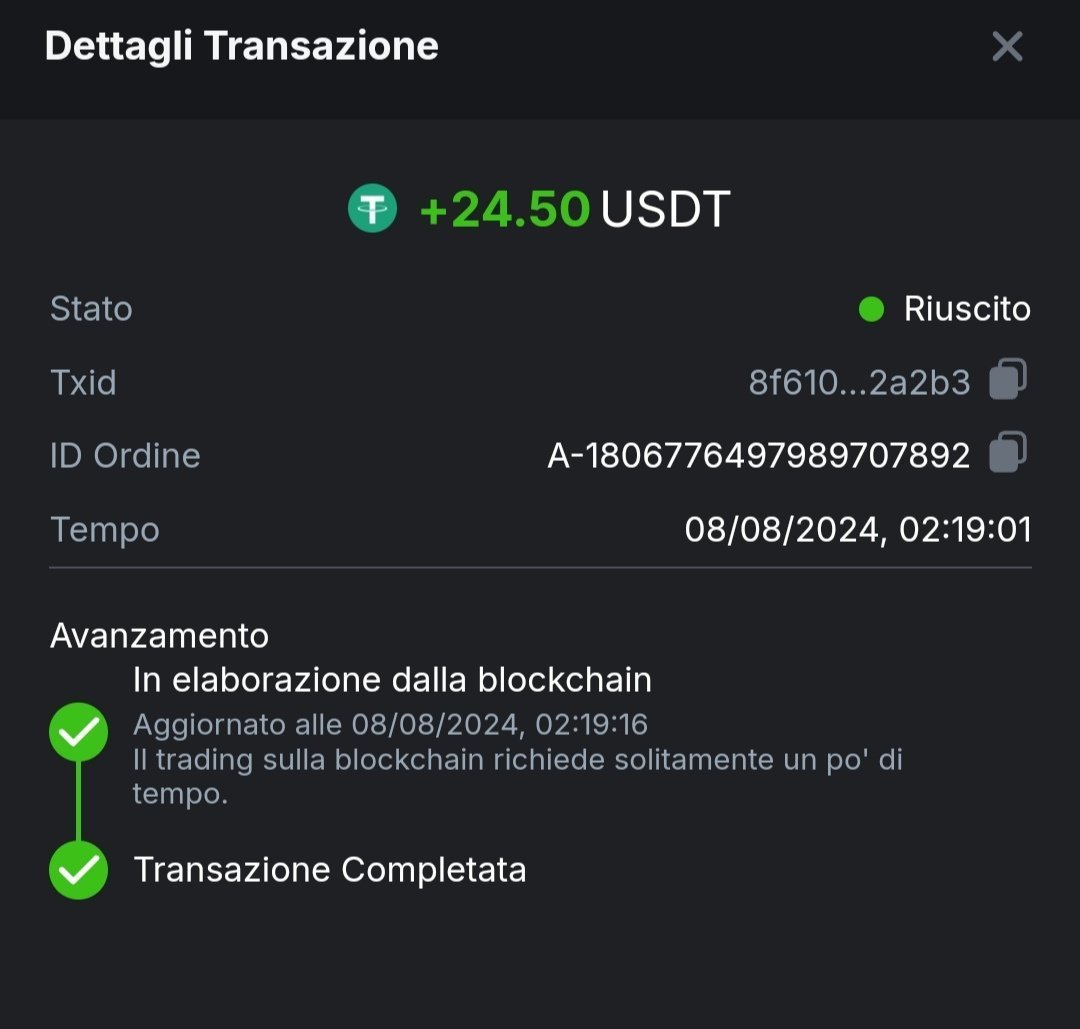Click the Riuscito status text
Image resolution: width=1080 pixels, height=1029 pixels.
967,309
